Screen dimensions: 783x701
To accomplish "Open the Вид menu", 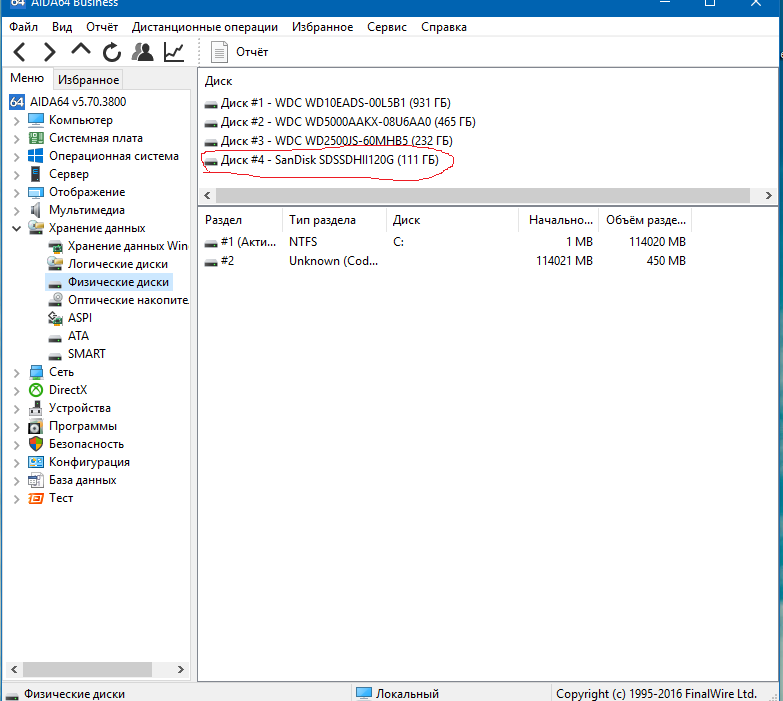I will 62,27.
